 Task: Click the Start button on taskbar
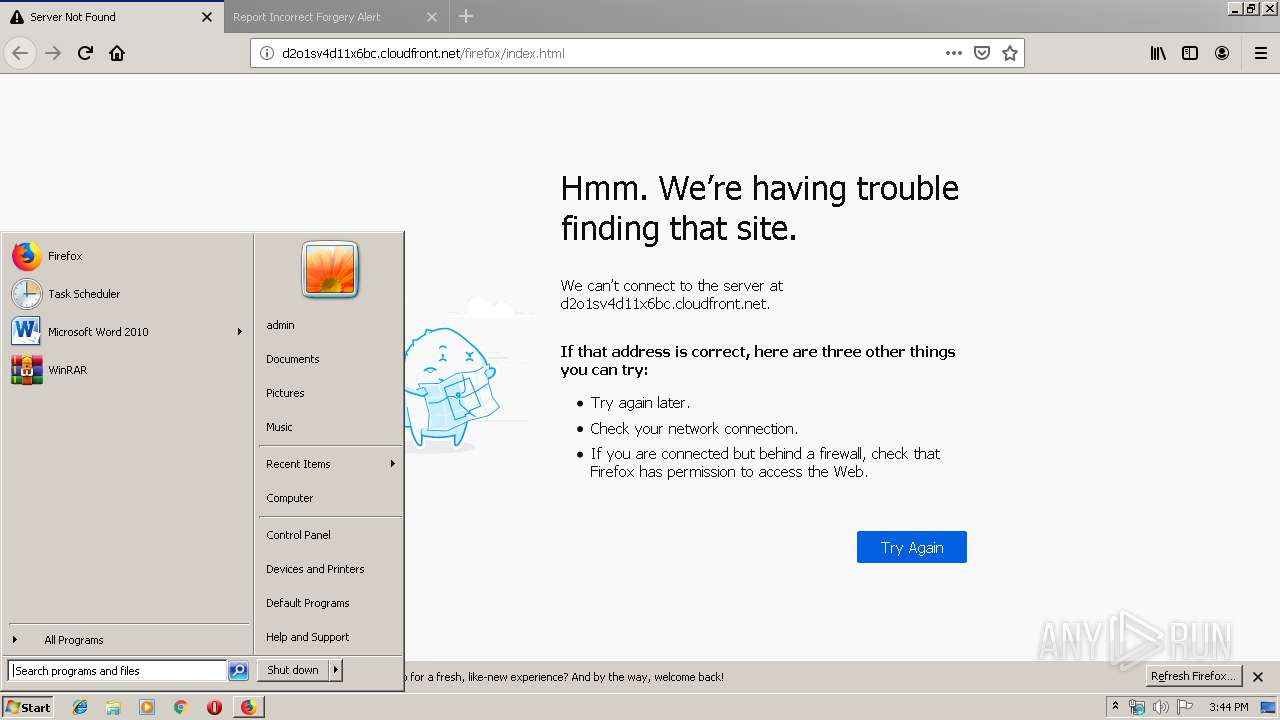28,707
